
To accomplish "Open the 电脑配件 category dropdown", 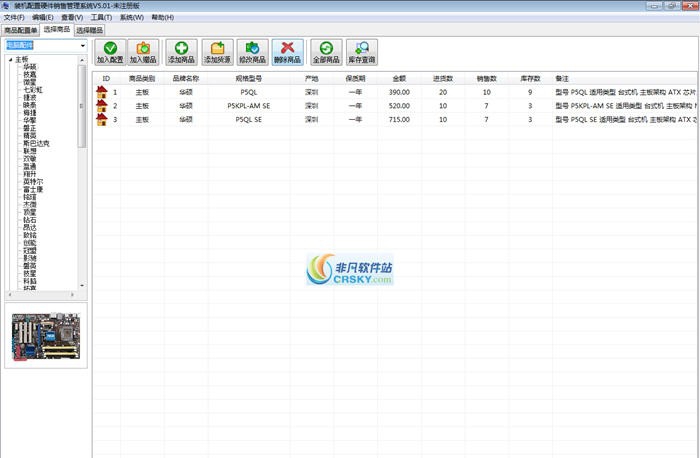I will 82,45.
